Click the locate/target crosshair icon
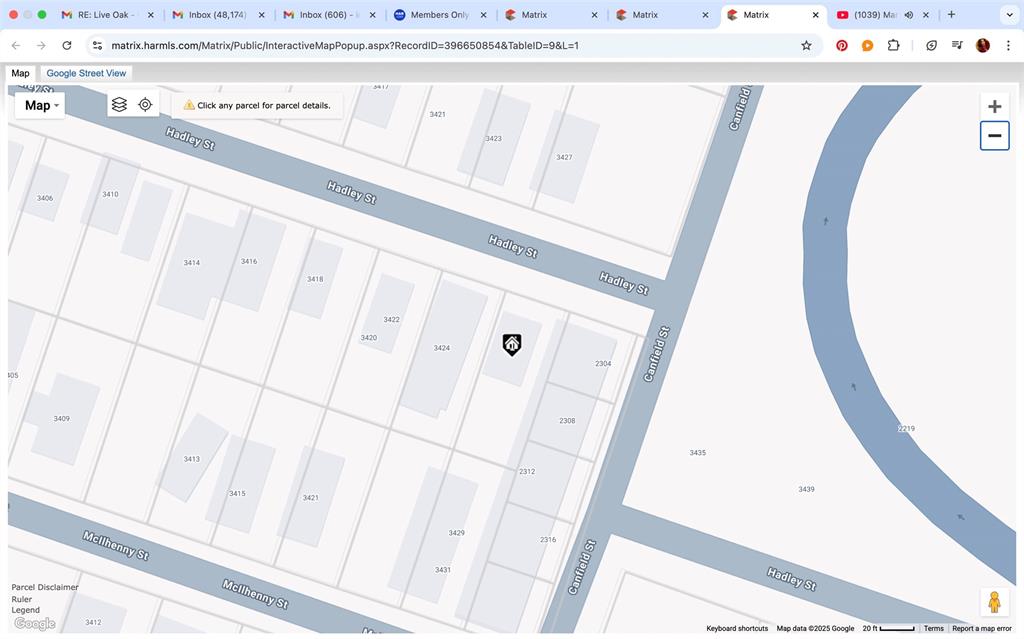The width and height of the screenshot is (1024, 639). click(x=145, y=105)
